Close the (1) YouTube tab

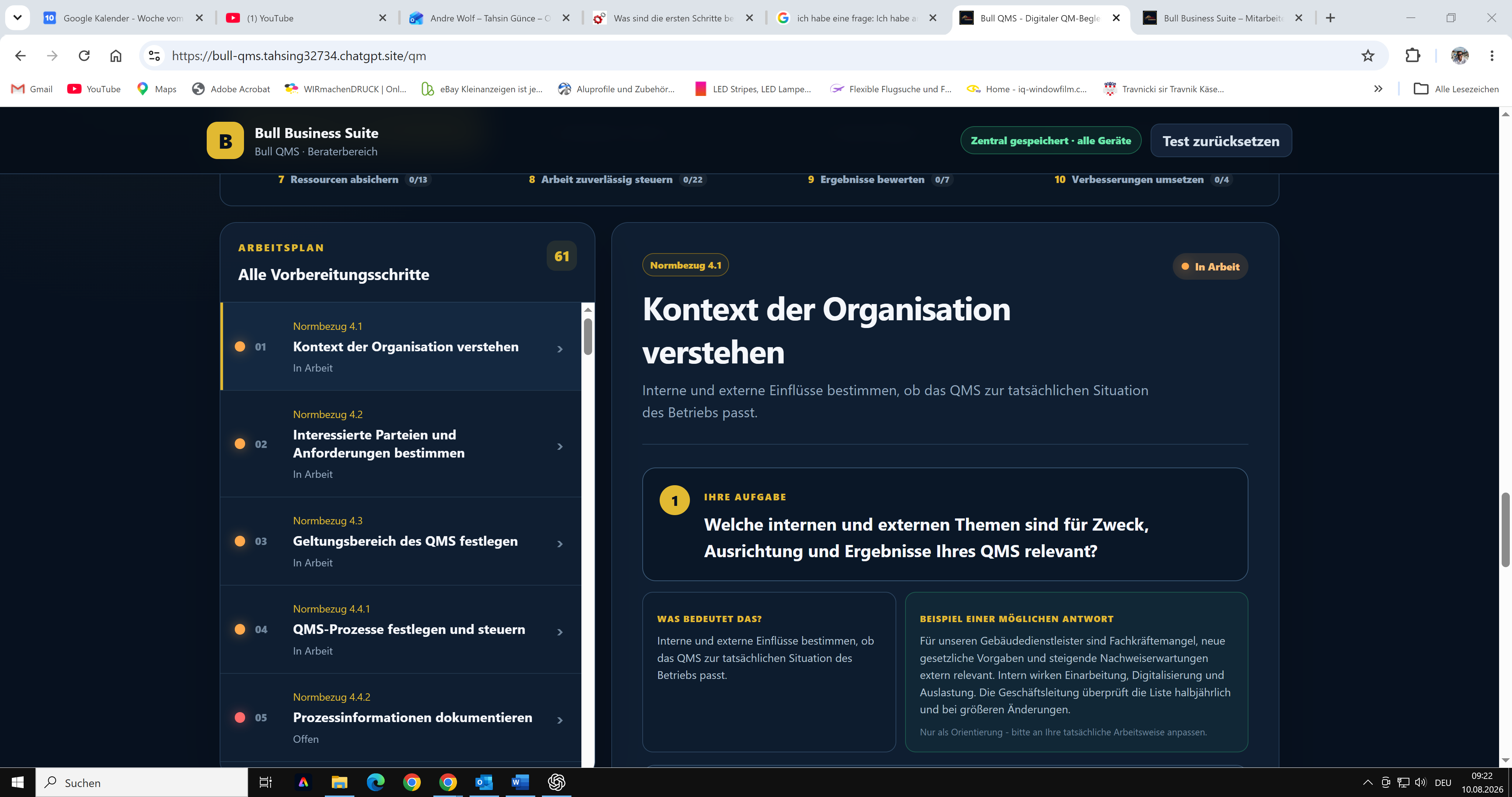383,18
